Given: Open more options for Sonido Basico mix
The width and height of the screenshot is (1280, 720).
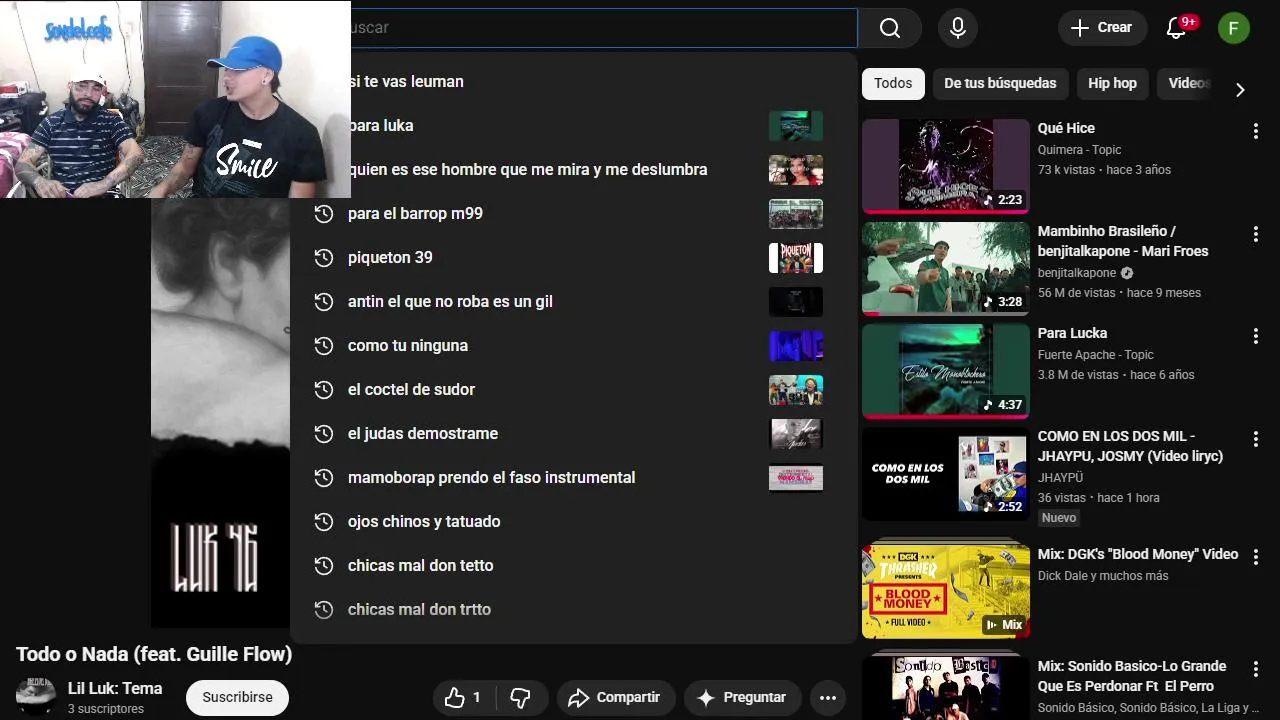Looking at the screenshot, I should [1255, 669].
